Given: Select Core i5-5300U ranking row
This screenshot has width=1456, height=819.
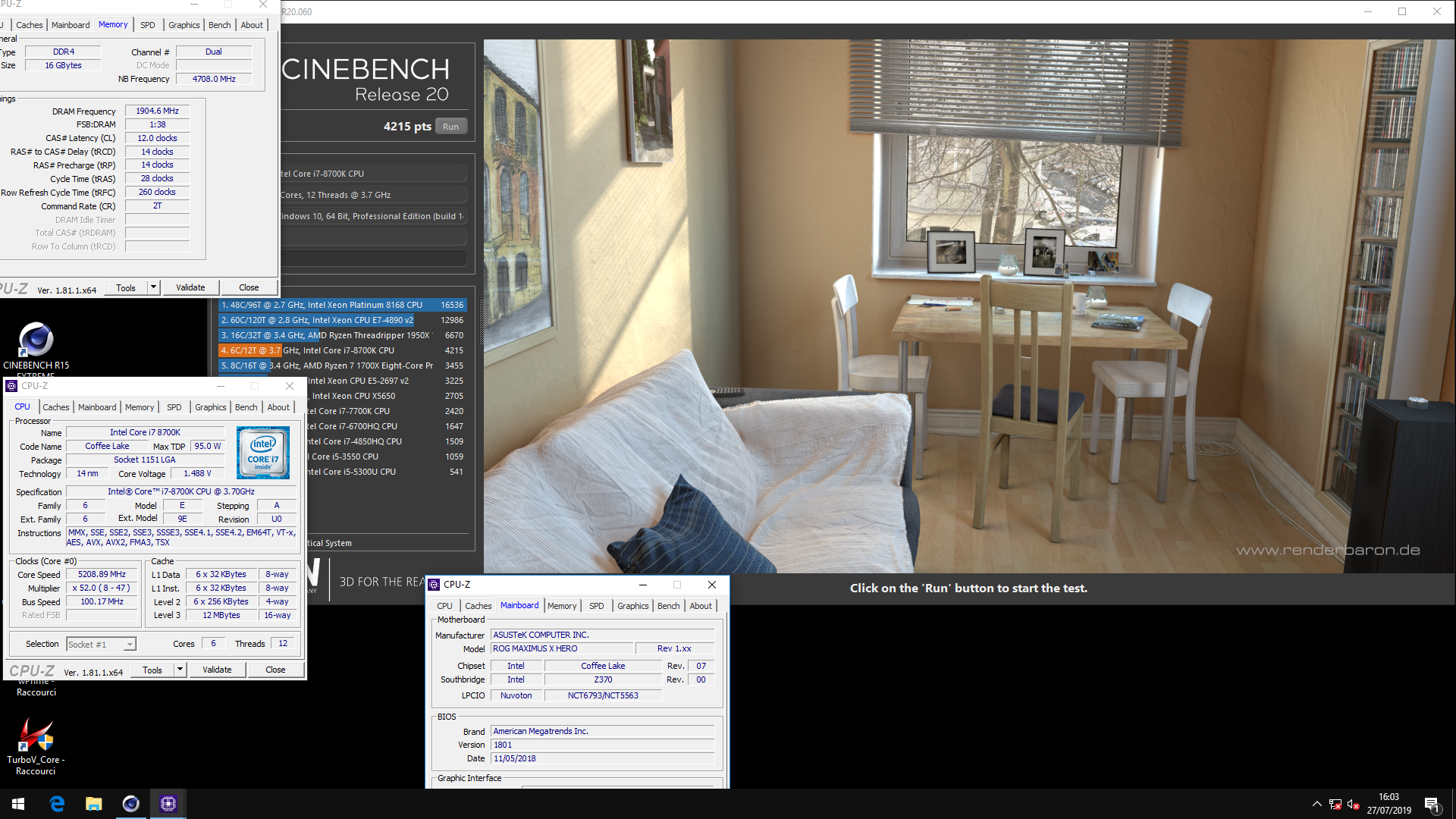Looking at the screenshot, I should (387, 472).
